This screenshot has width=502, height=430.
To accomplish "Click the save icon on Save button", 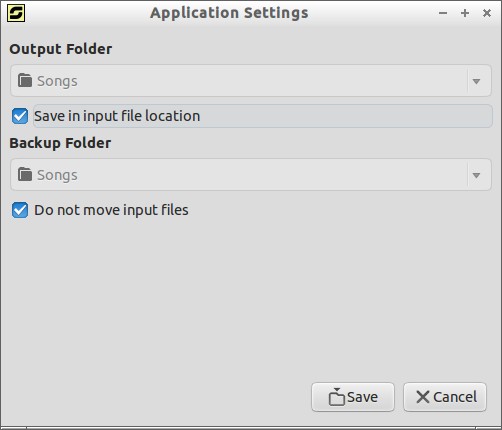I will point(336,397).
